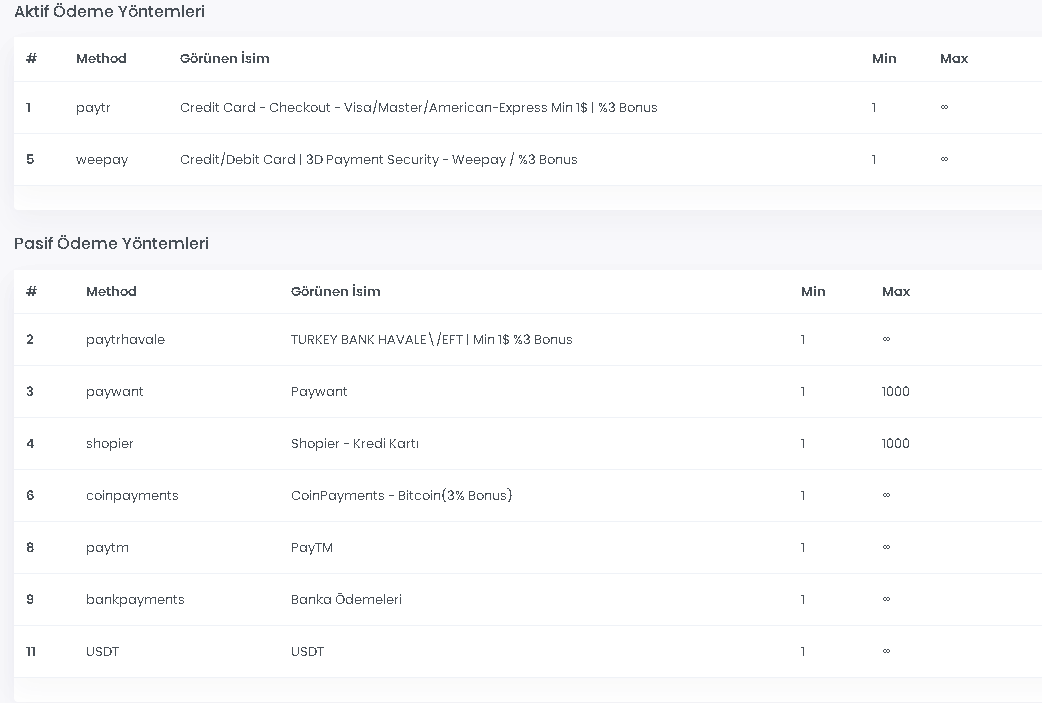Viewport: 1042px width, 703px height.
Task: Click the 1000 max value for paywant
Action: pos(895,391)
